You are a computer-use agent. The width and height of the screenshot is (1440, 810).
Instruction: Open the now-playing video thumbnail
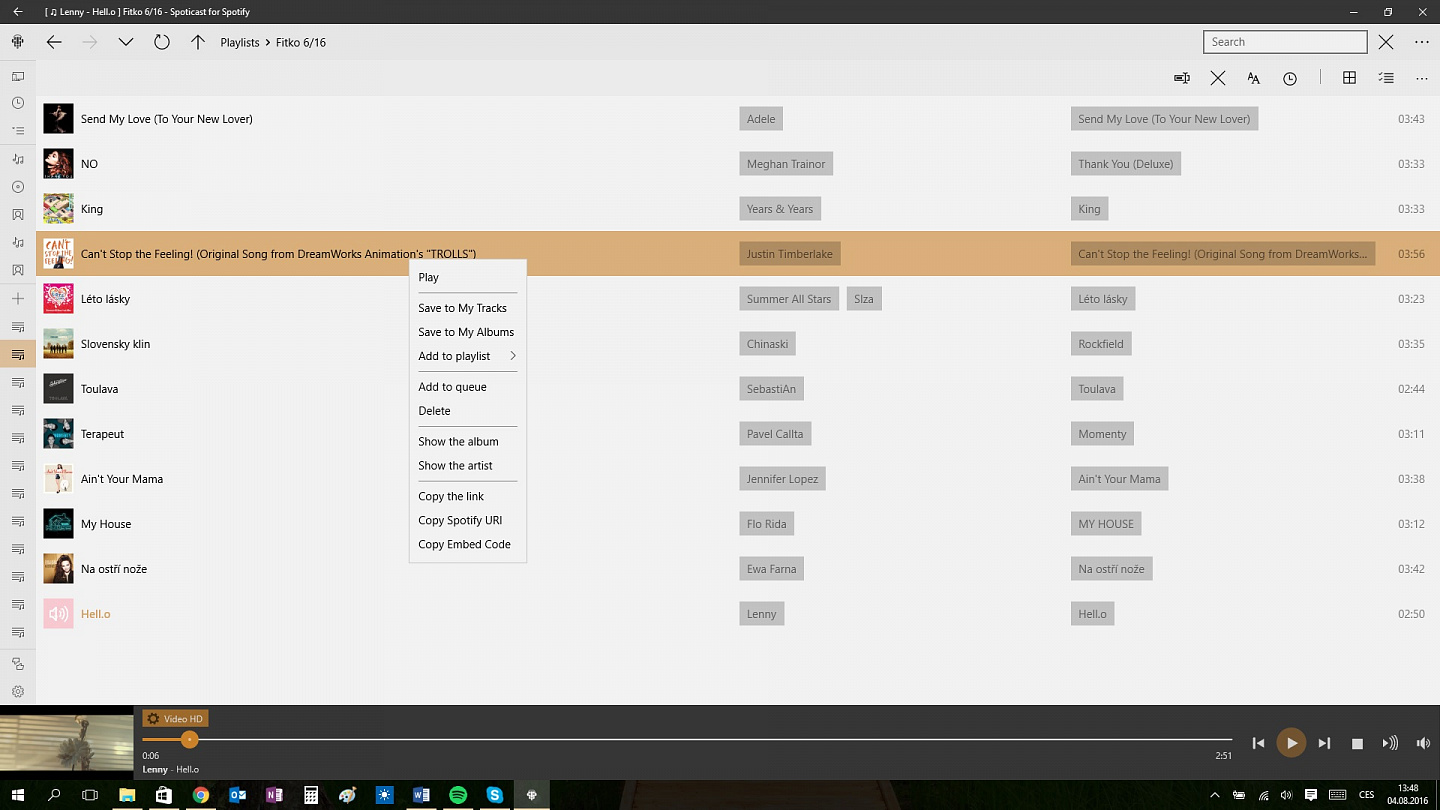click(x=67, y=743)
